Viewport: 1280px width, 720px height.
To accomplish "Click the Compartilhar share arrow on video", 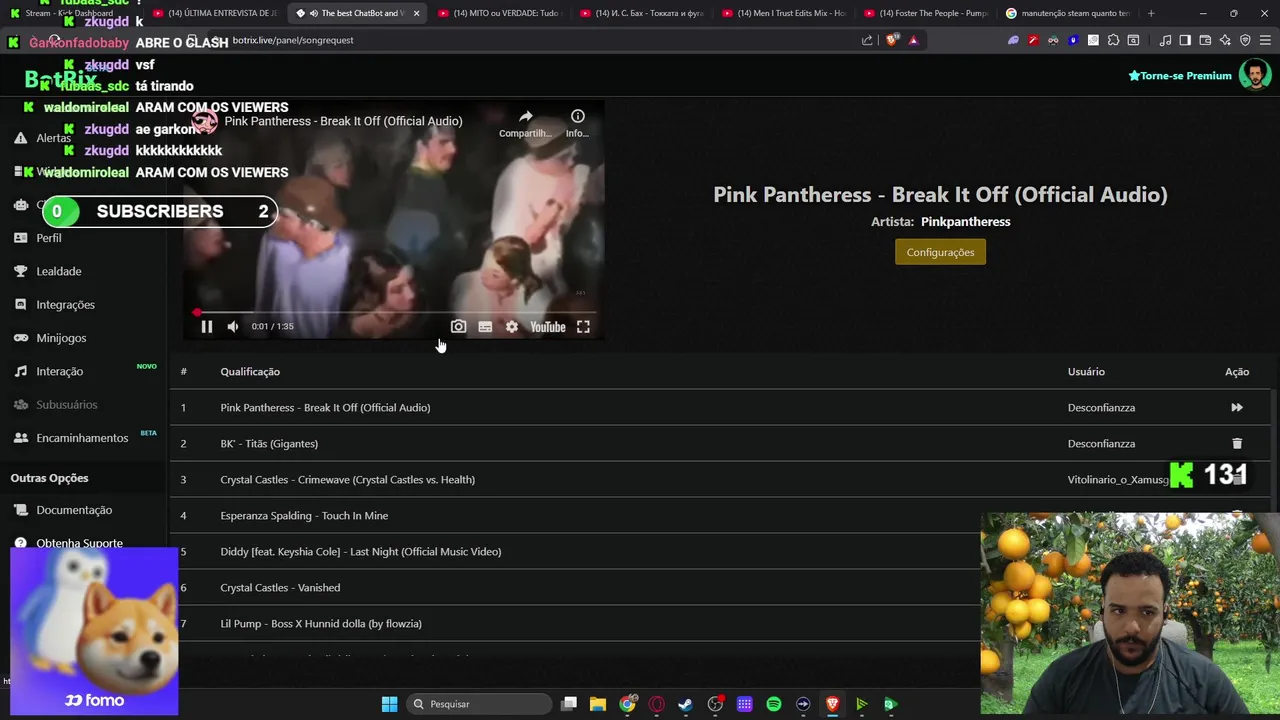I will (x=525, y=123).
